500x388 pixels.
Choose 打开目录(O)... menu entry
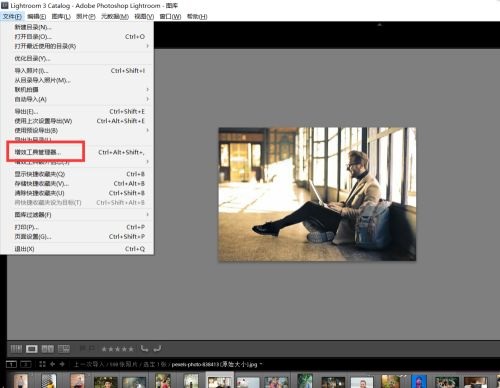tap(77, 37)
